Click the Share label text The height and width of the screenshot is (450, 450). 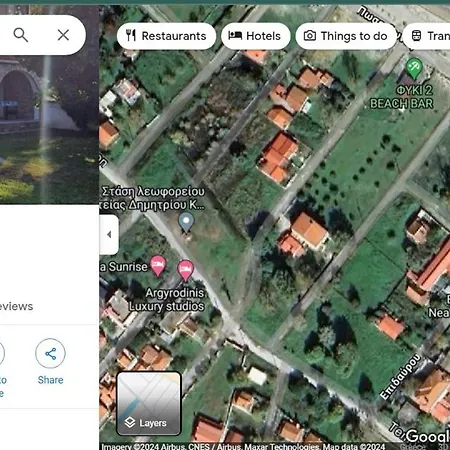click(50, 380)
